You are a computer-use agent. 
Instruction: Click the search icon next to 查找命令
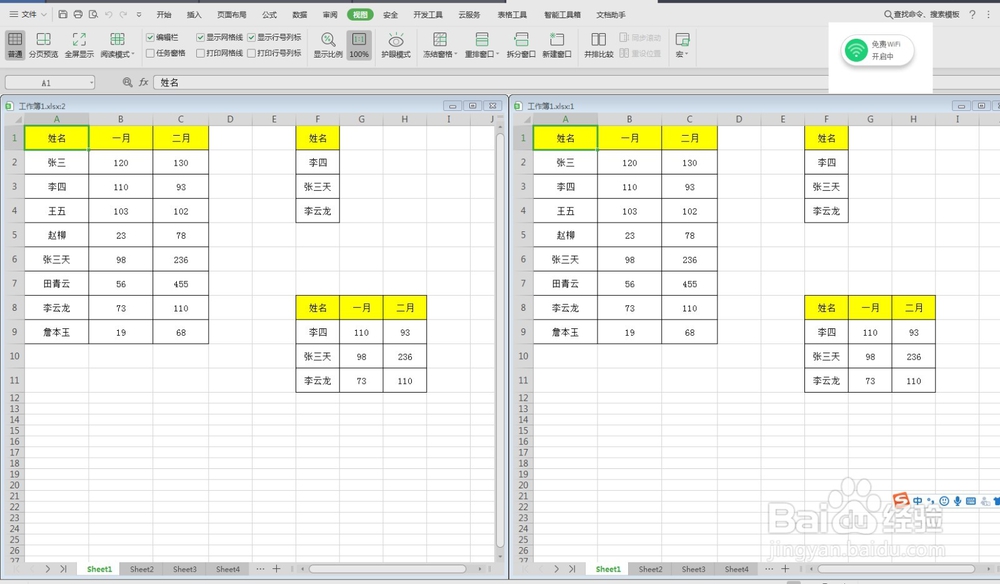[888, 14]
